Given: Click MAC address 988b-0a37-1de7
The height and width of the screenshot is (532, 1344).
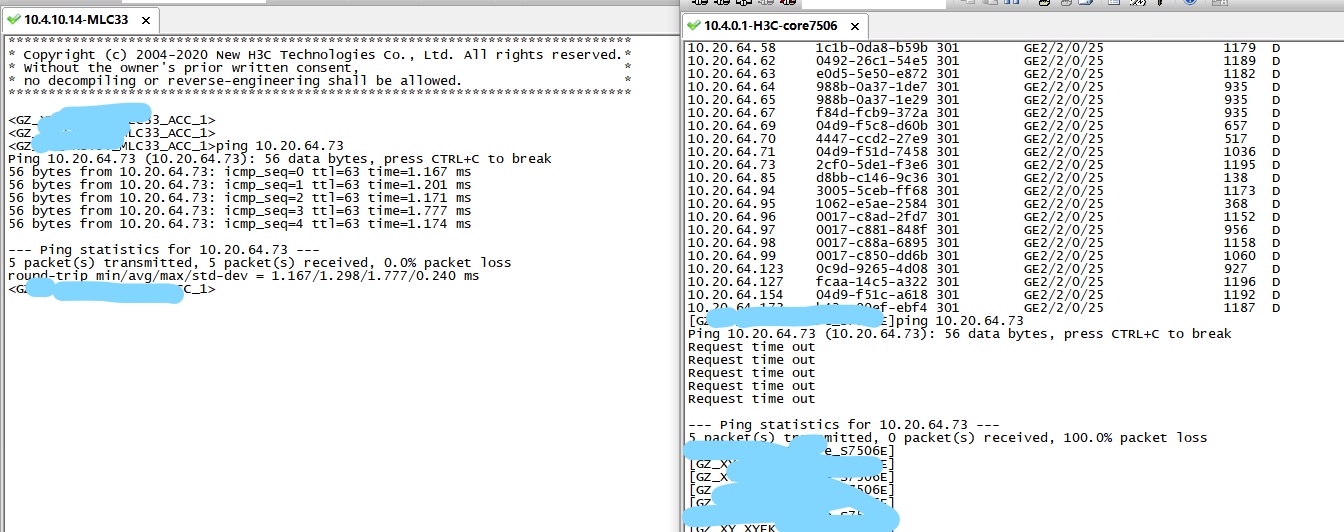Looking at the screenshot, I should coord(872,87).
